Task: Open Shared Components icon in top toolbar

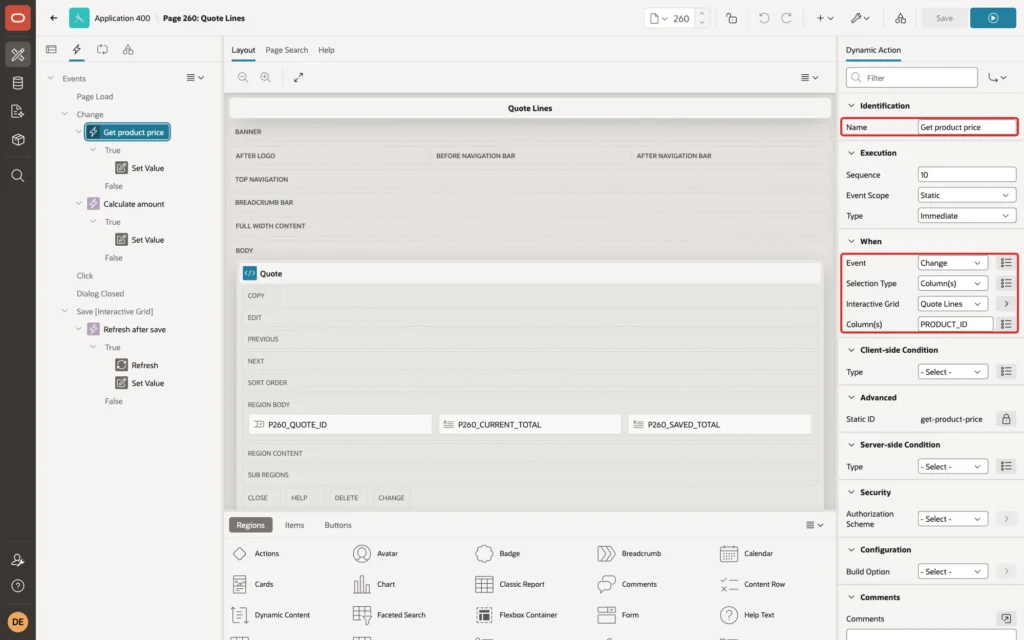Action: [x=901, y=18]
